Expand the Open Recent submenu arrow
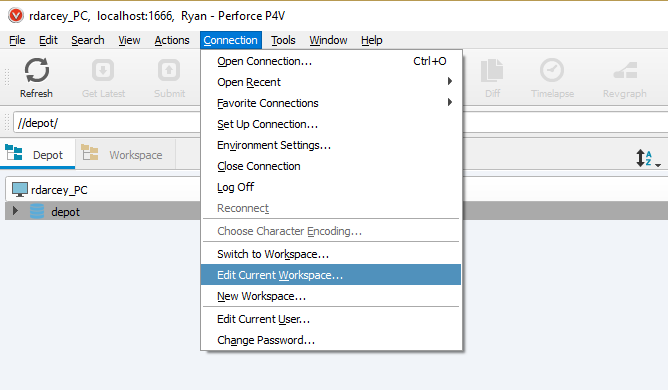 450,81
